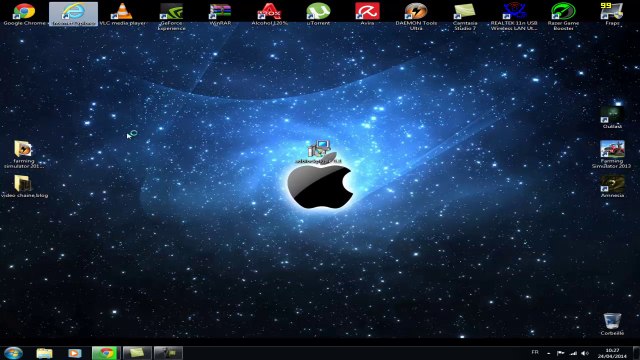Launch Camtasia Studio 7 shortcut
The width and height of the screenshot is (640, 360).
pyautogui.click(x=465, y=16)
